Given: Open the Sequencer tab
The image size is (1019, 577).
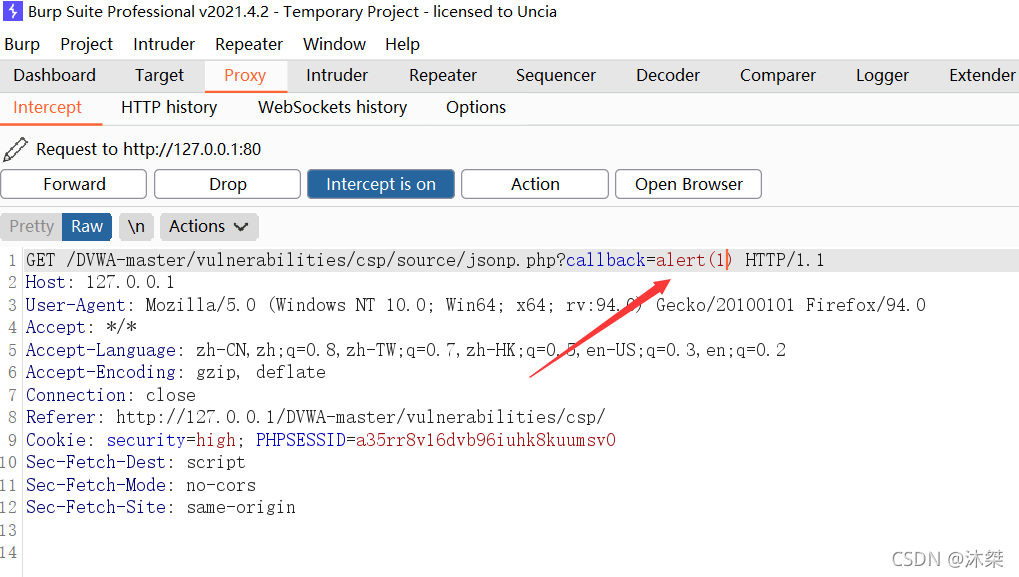Looking at the screenshot, I should (556, 76).
